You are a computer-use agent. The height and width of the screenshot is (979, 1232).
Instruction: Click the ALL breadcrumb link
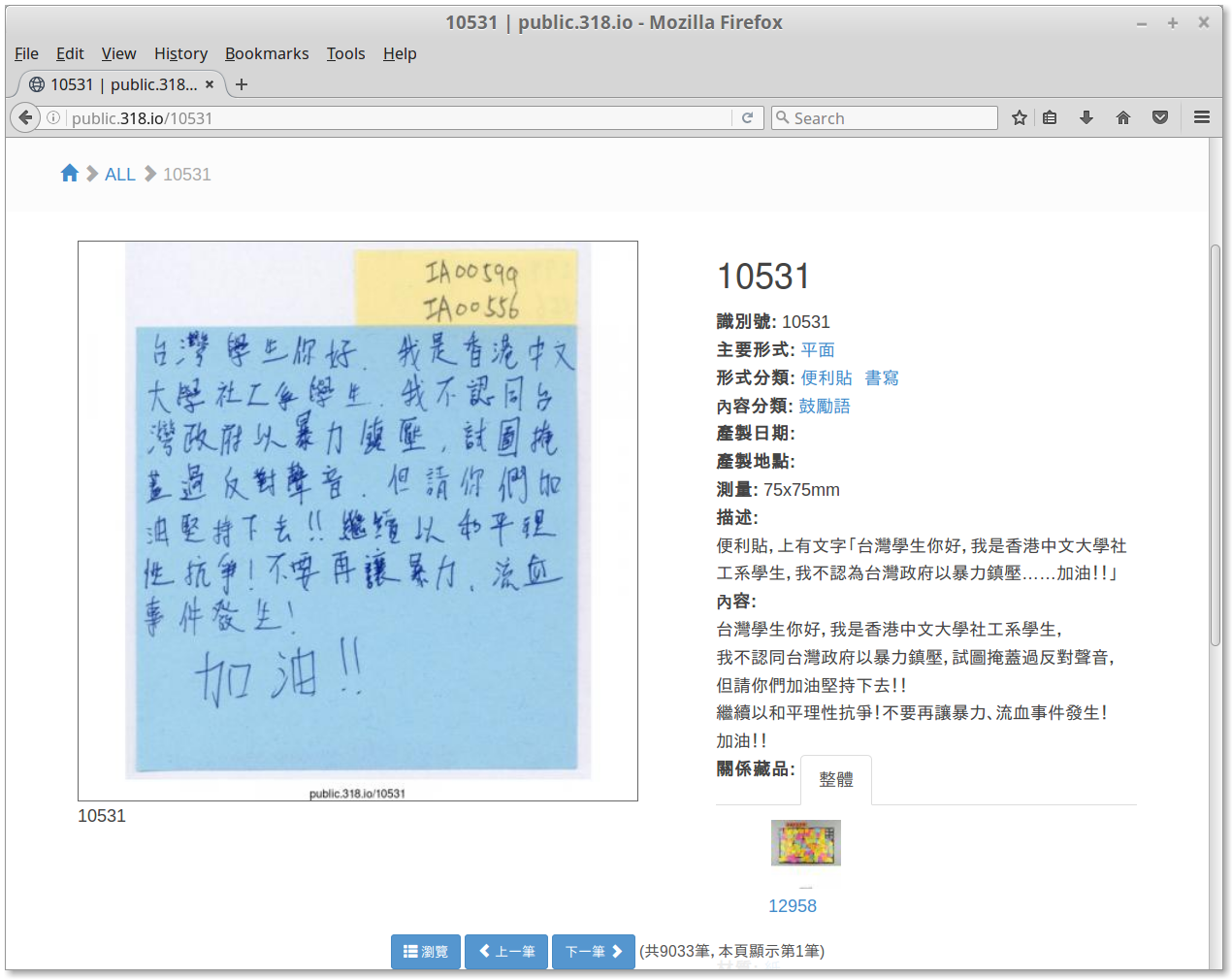(x=120, y=175)
